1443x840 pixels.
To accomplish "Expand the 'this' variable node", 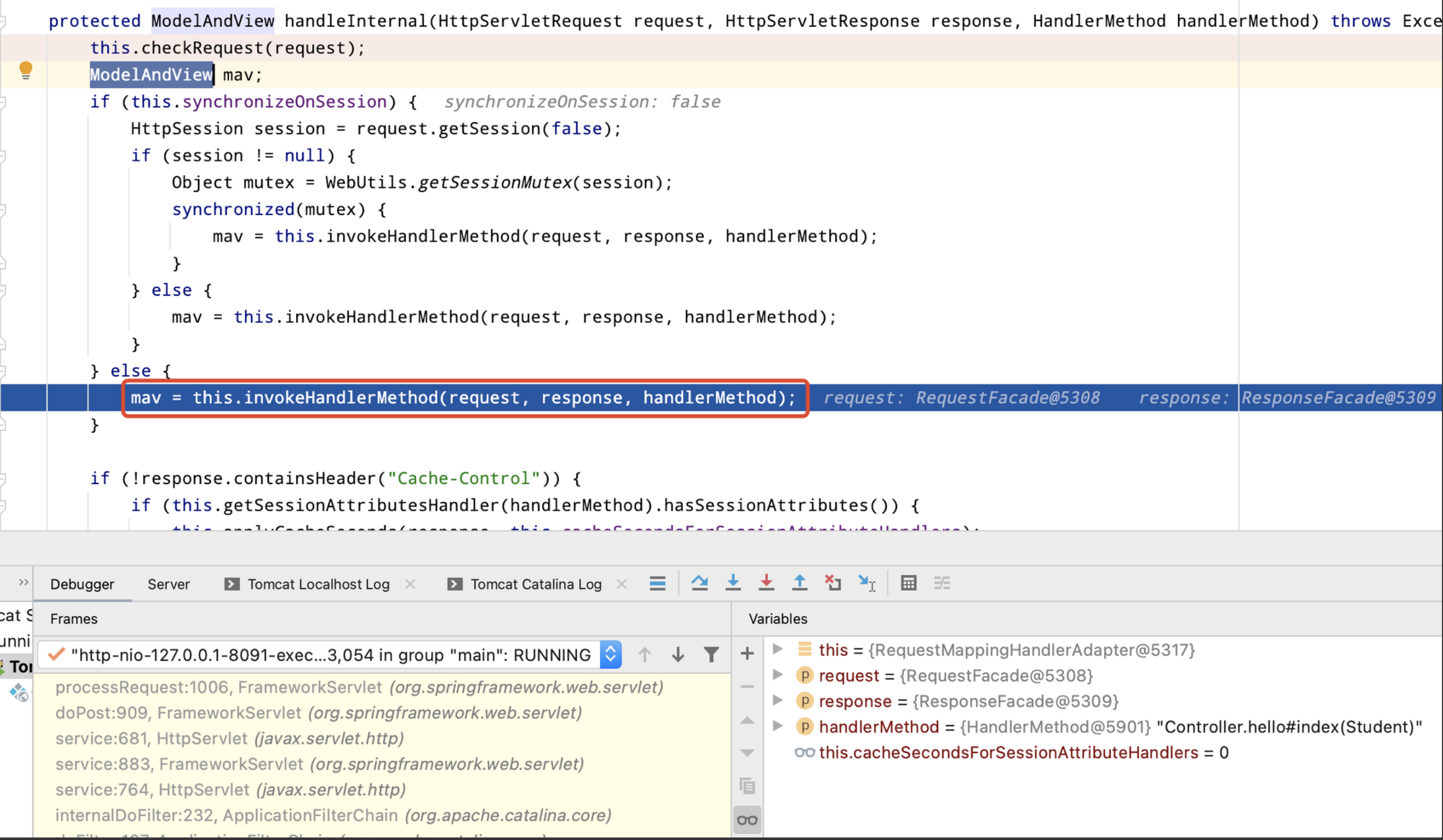I will [x=778, y=649].
